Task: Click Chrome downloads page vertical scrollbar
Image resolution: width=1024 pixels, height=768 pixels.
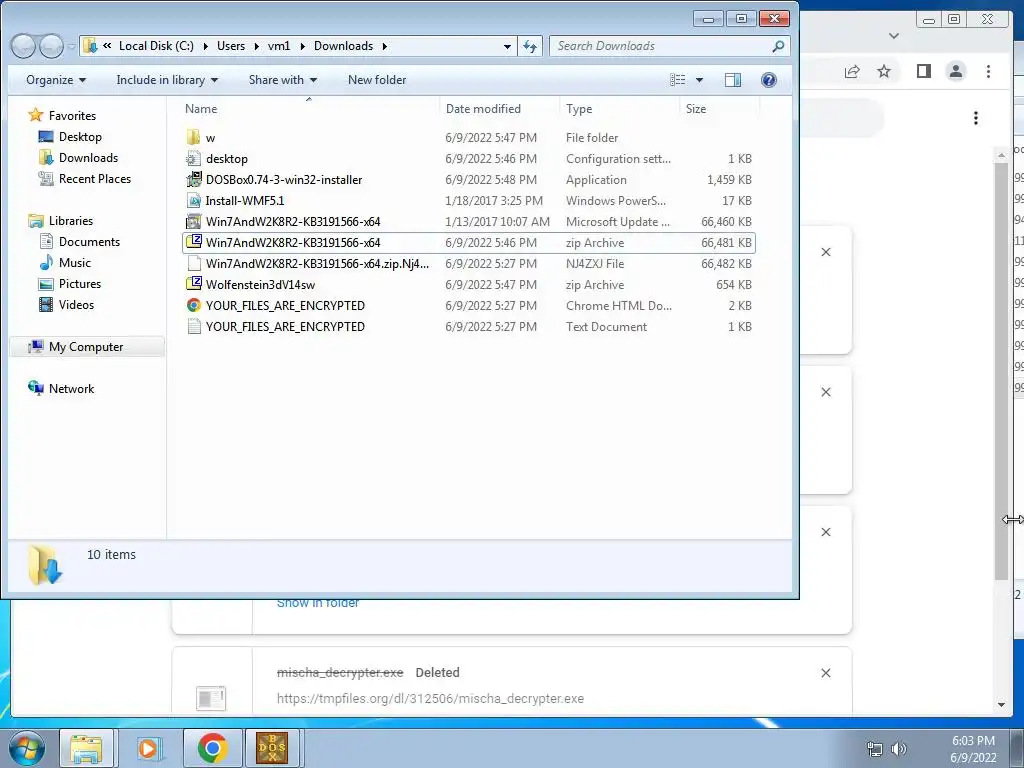Action: (1001, 372)
